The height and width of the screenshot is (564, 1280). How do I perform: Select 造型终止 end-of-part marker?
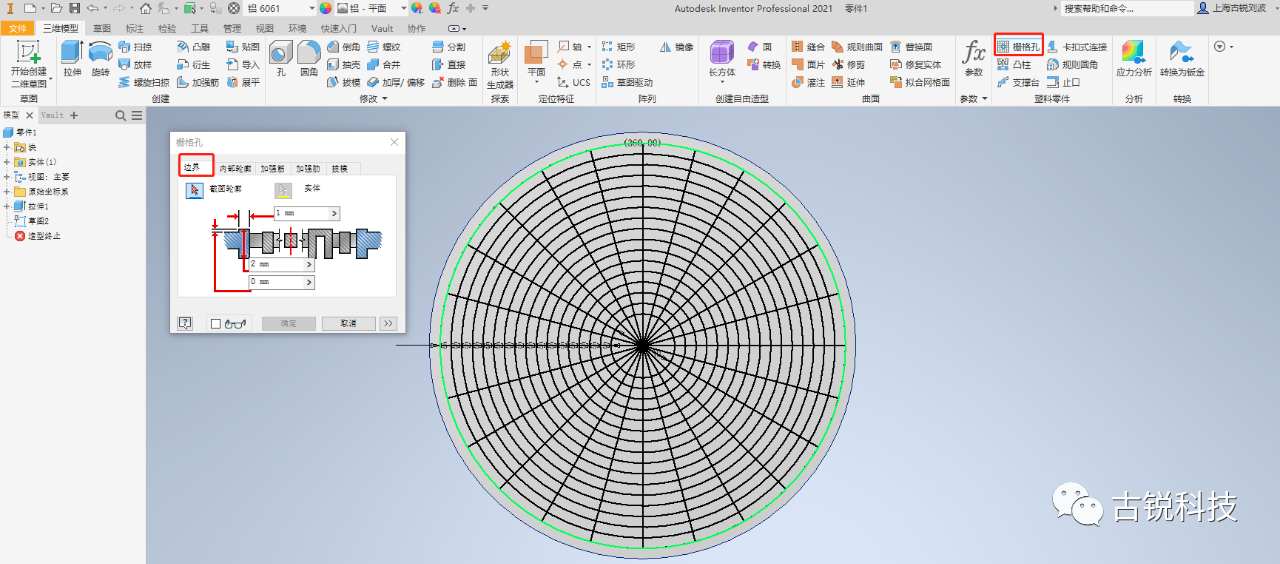click(37, 235)
